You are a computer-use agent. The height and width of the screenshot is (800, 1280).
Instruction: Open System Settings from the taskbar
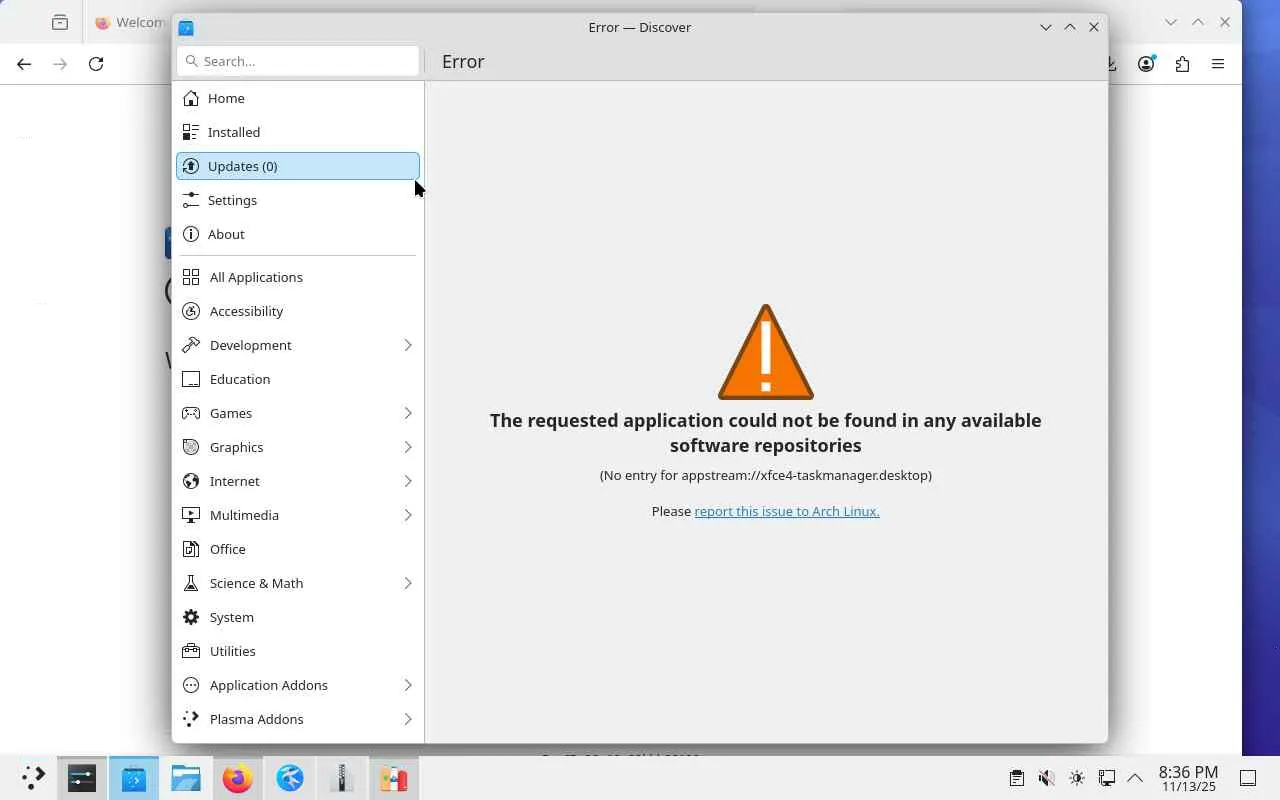[x=82, y=778]
